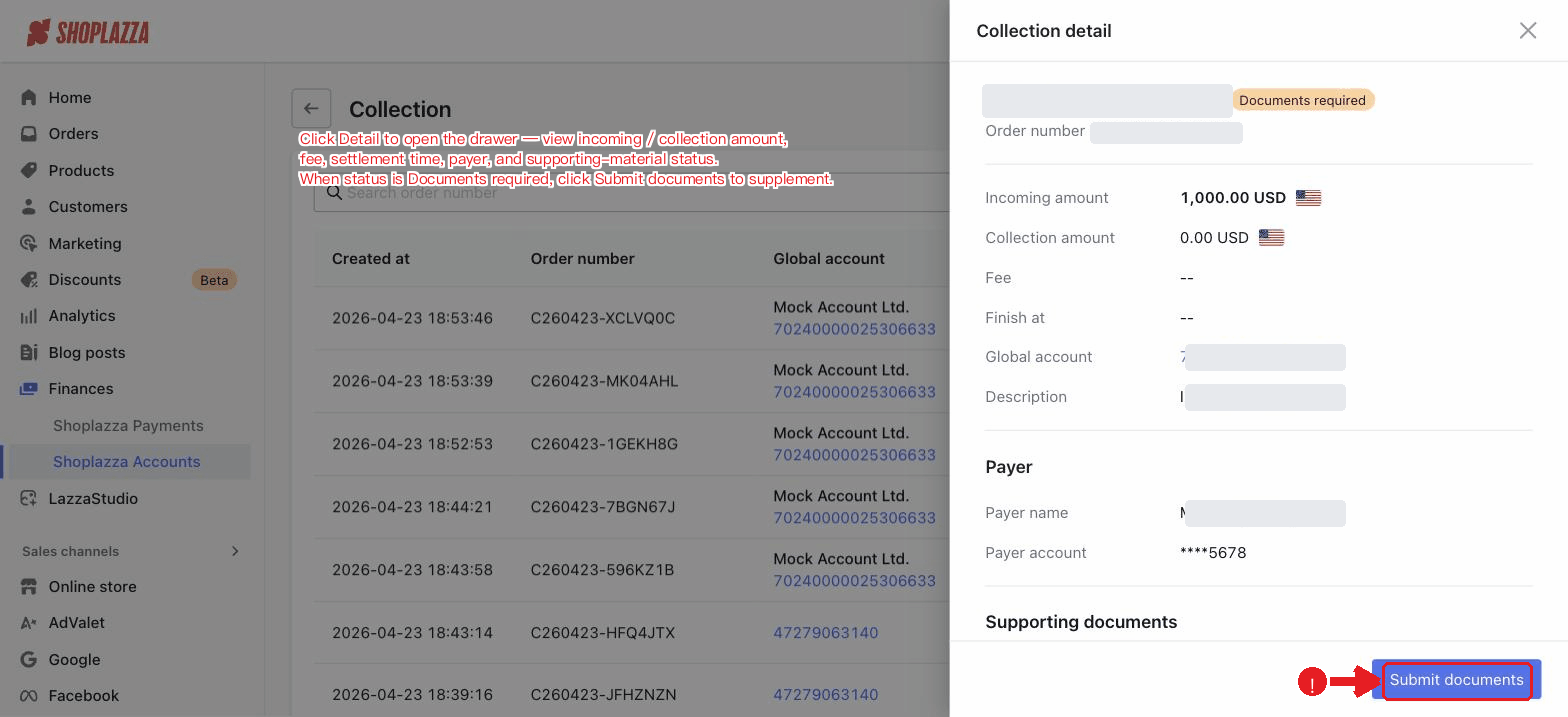This screenshot has height=717, width=1568.
Task: Click timestamp 2026-04-23 18:44:21
Action: [x=412, y=507]
